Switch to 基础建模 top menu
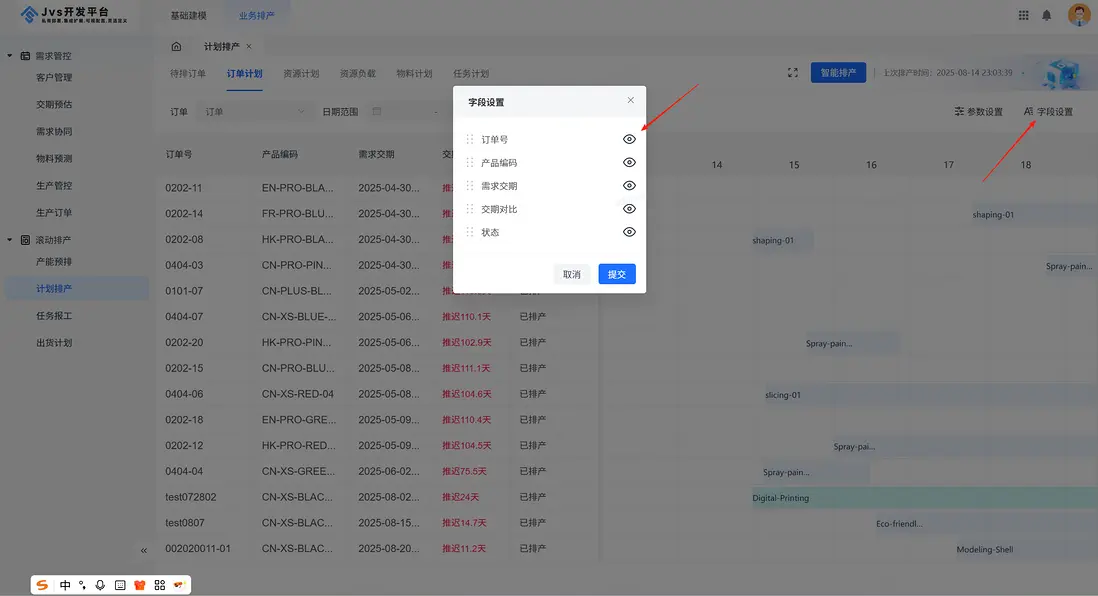1098x596 pixels. 188,15
